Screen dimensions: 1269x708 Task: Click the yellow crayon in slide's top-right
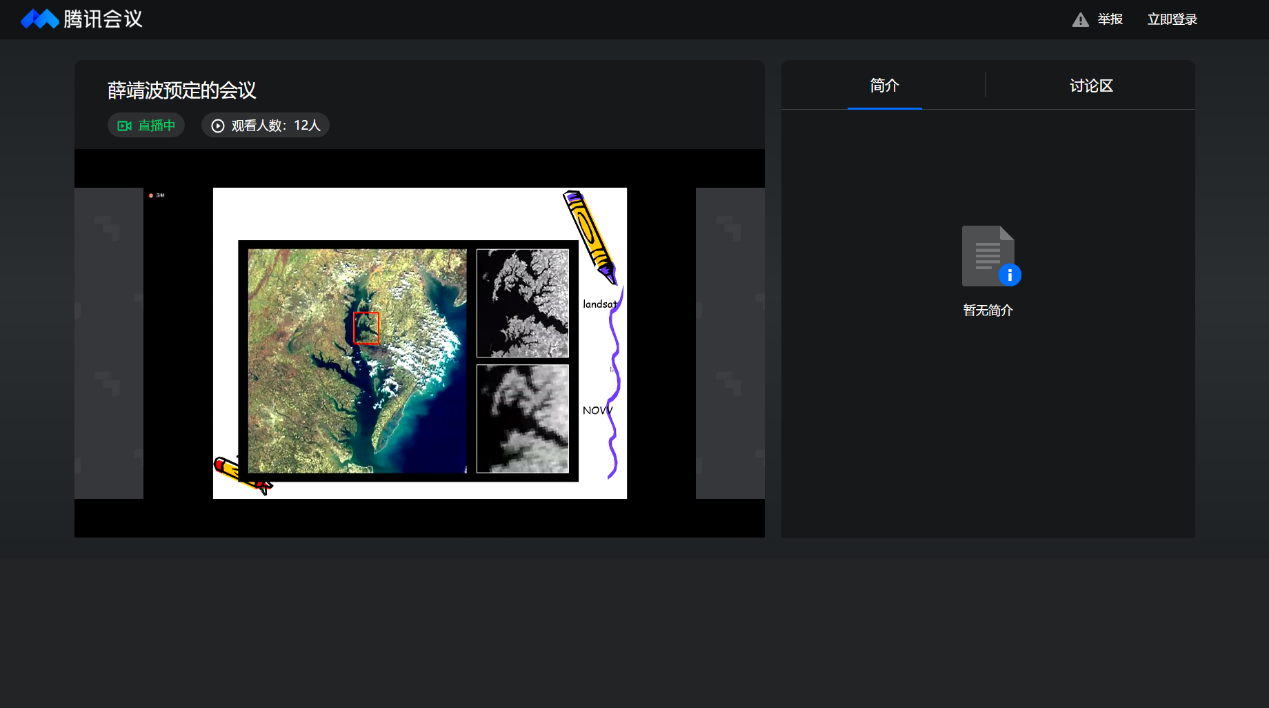point(590,236)
